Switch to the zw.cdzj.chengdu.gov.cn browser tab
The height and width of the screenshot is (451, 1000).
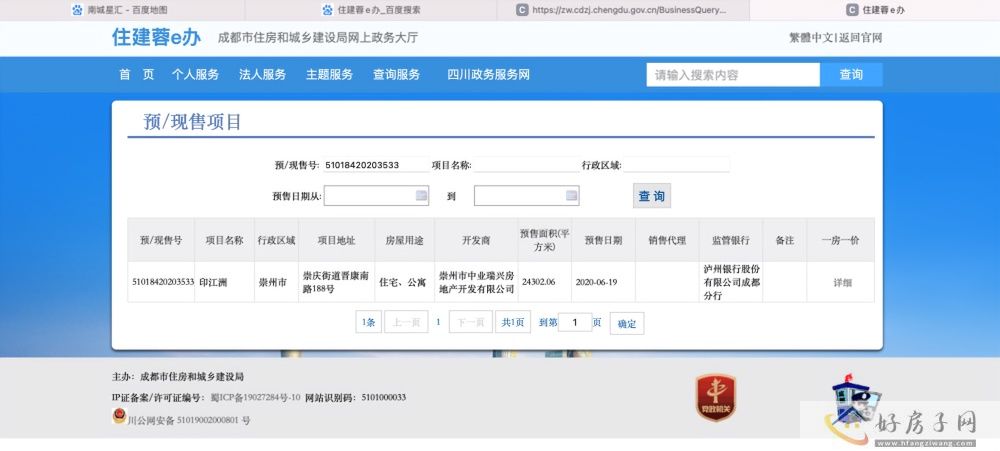click(622, 10)
